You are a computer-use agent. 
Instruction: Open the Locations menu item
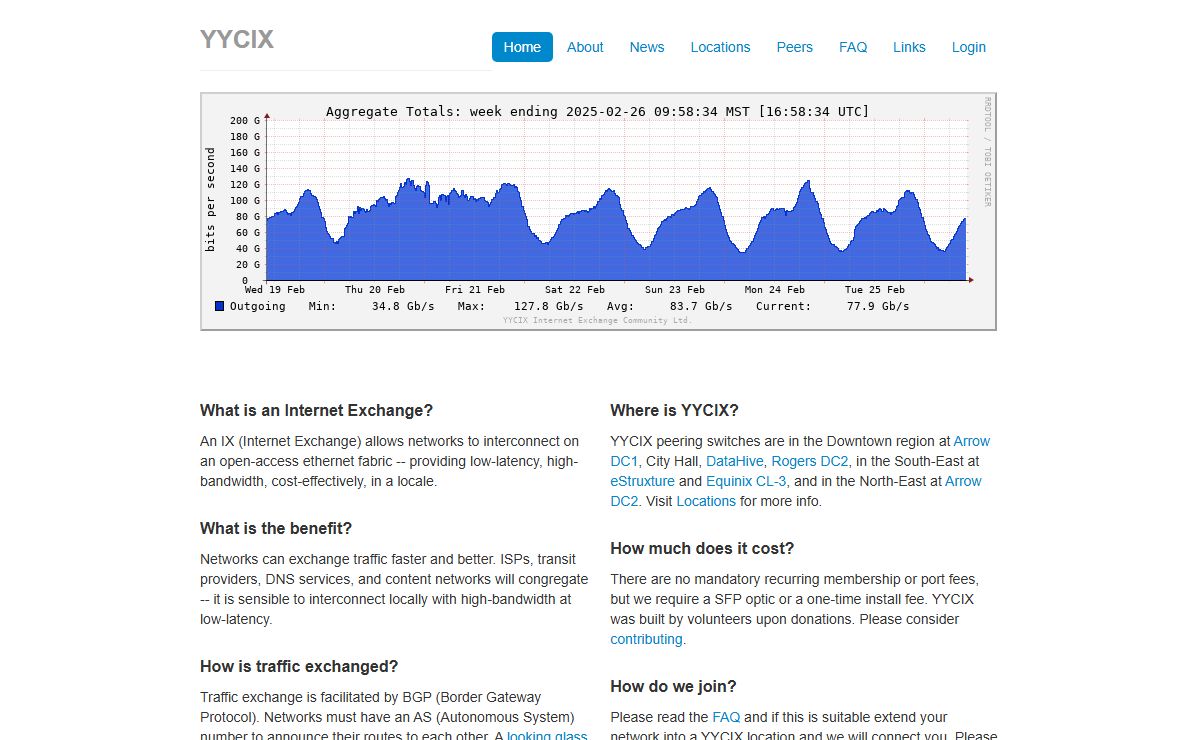point(720,47)
